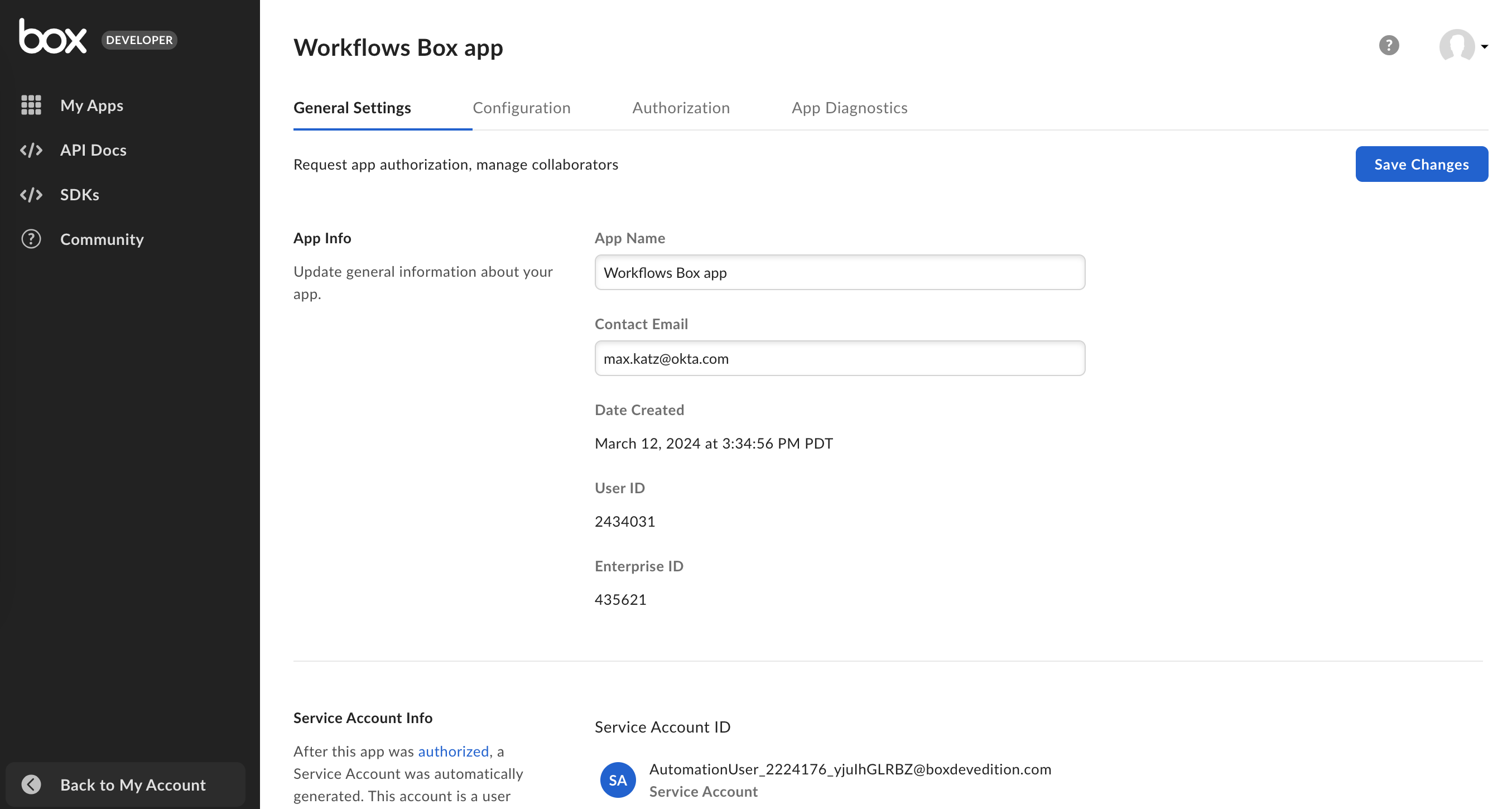Open help via top question mark icon
1512x809 pixels.
pos(1389,45)
